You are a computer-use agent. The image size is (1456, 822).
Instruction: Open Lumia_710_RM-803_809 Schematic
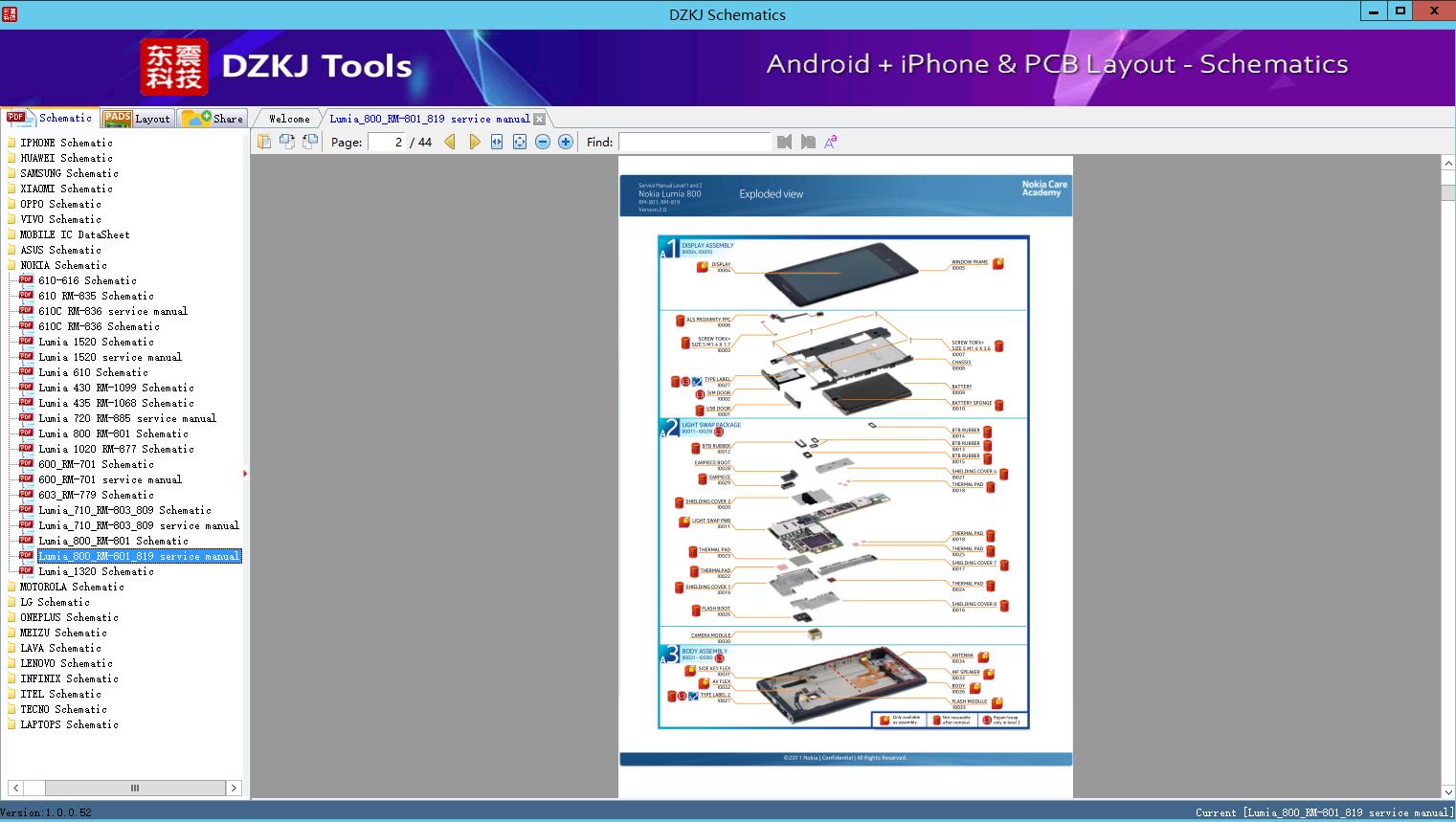point(124,510)
